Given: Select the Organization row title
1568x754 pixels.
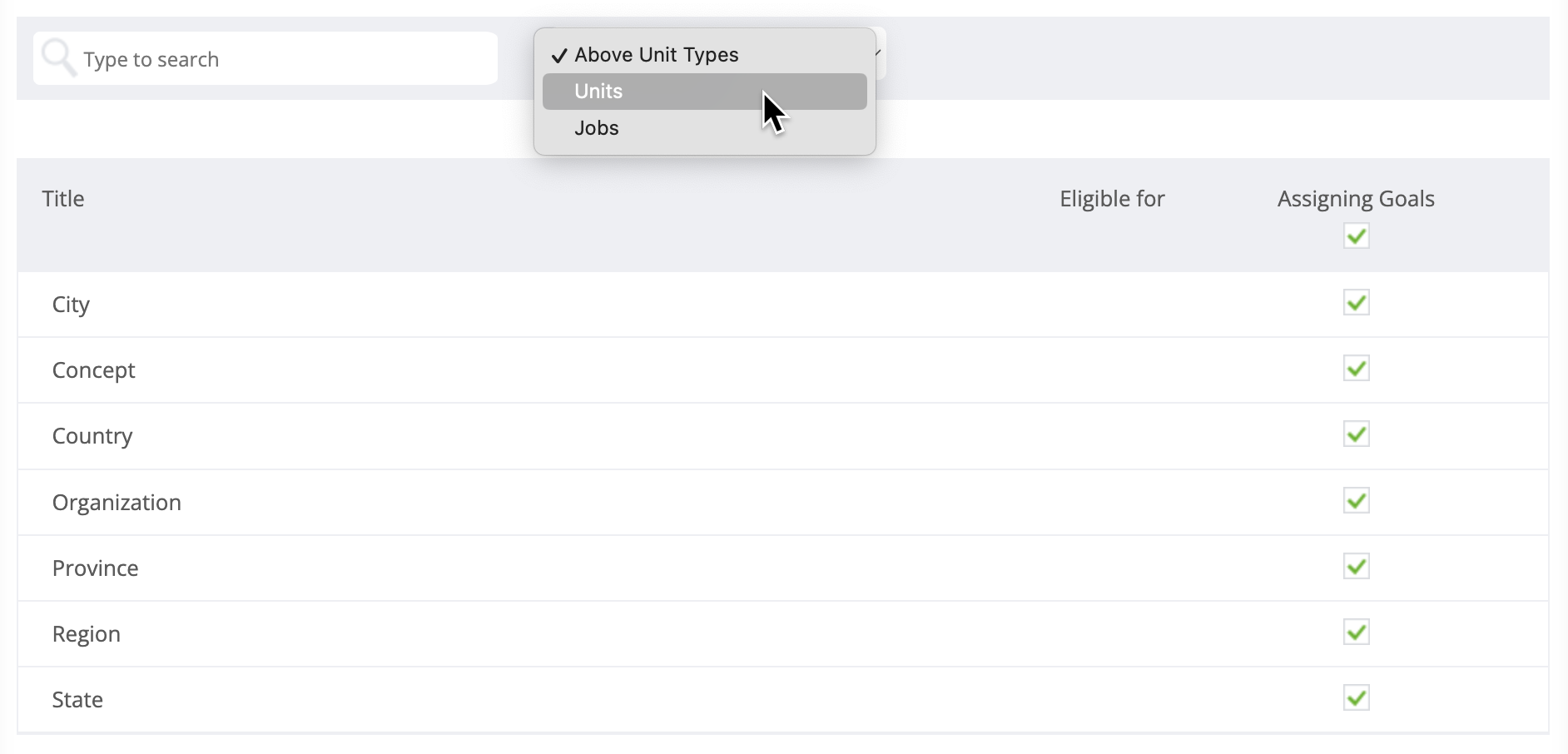Looking at the screenshot, I should click(x=117, y=503).
